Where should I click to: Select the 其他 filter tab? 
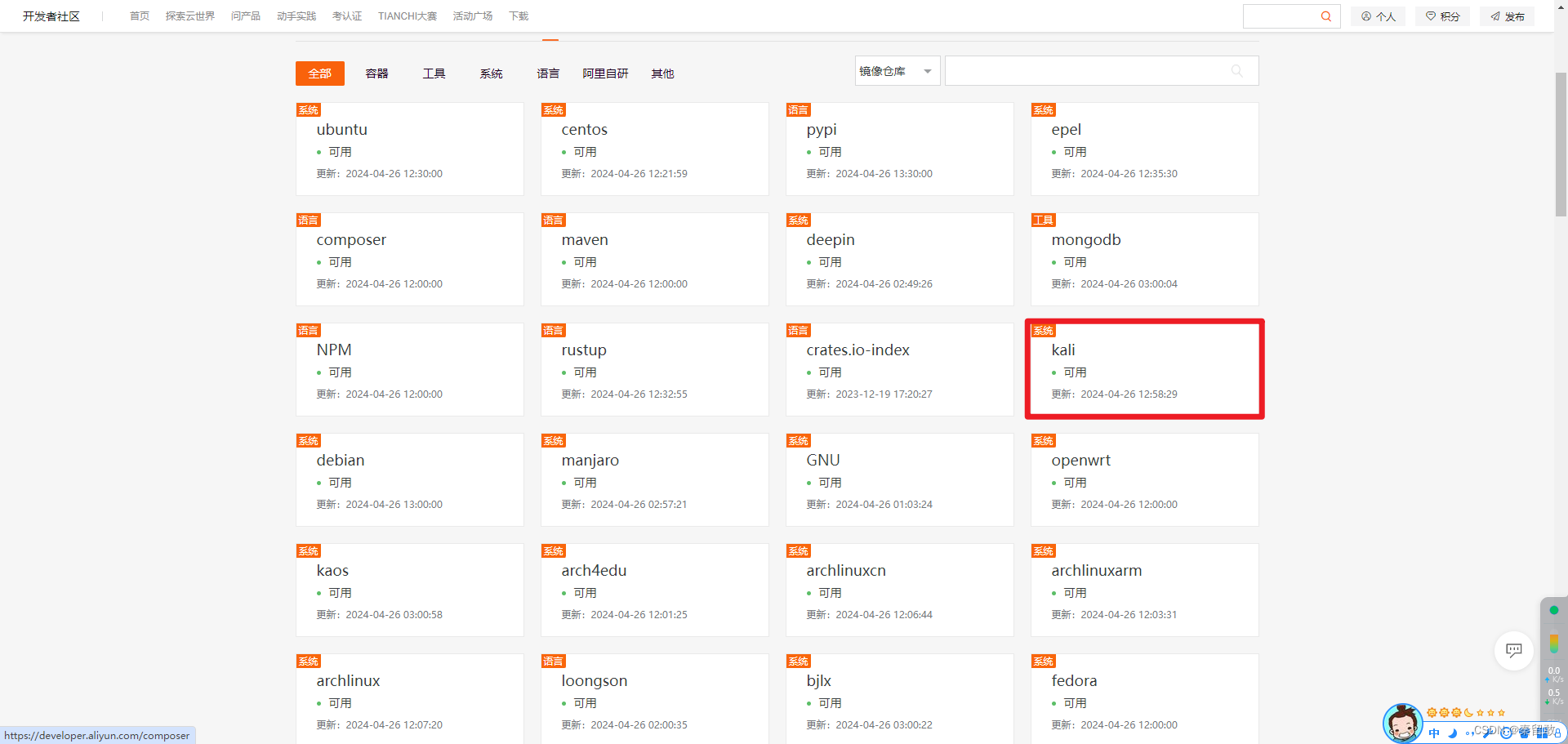pos(662,74)
